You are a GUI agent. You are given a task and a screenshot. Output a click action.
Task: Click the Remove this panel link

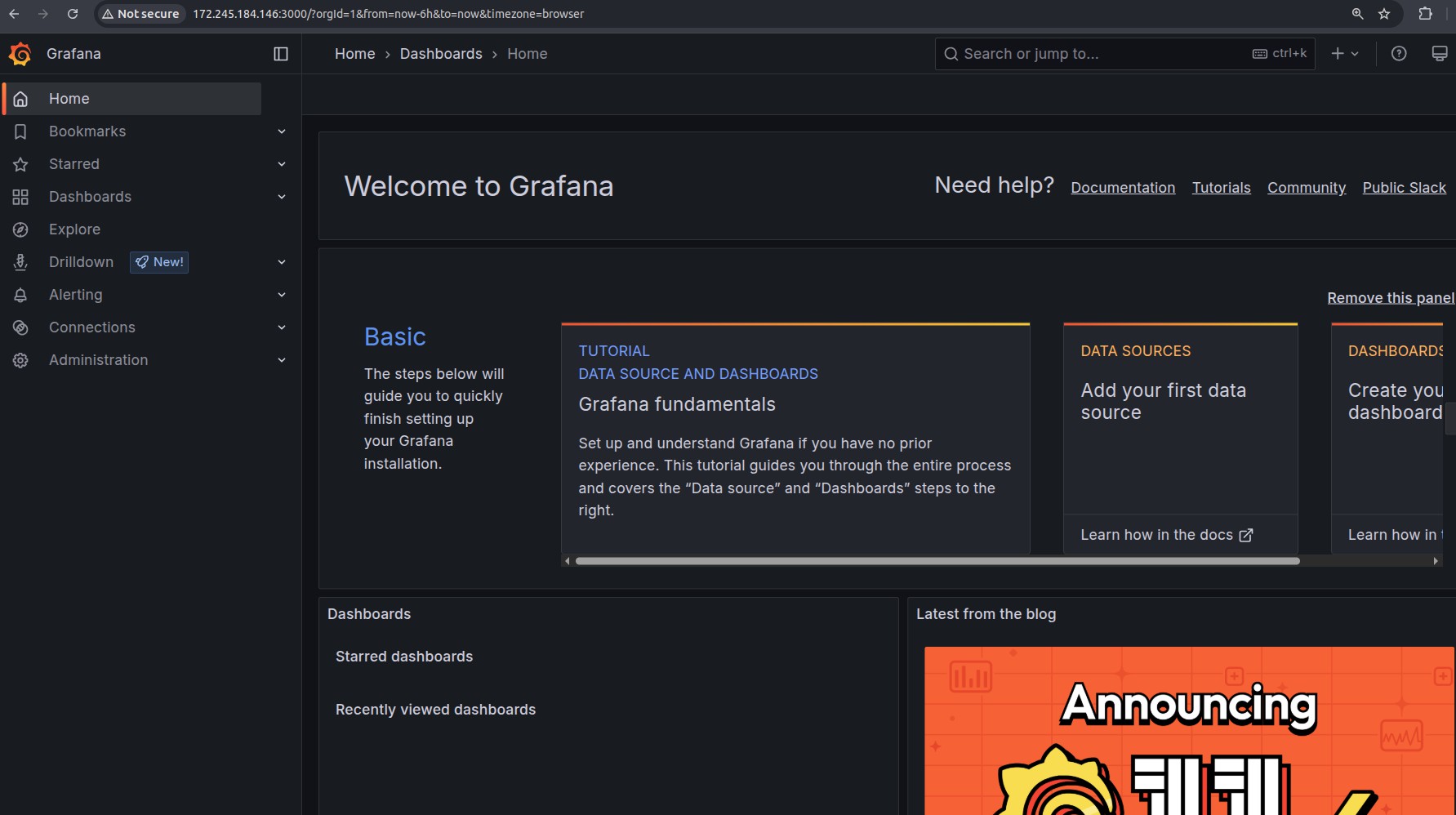tap(1390, 298)
